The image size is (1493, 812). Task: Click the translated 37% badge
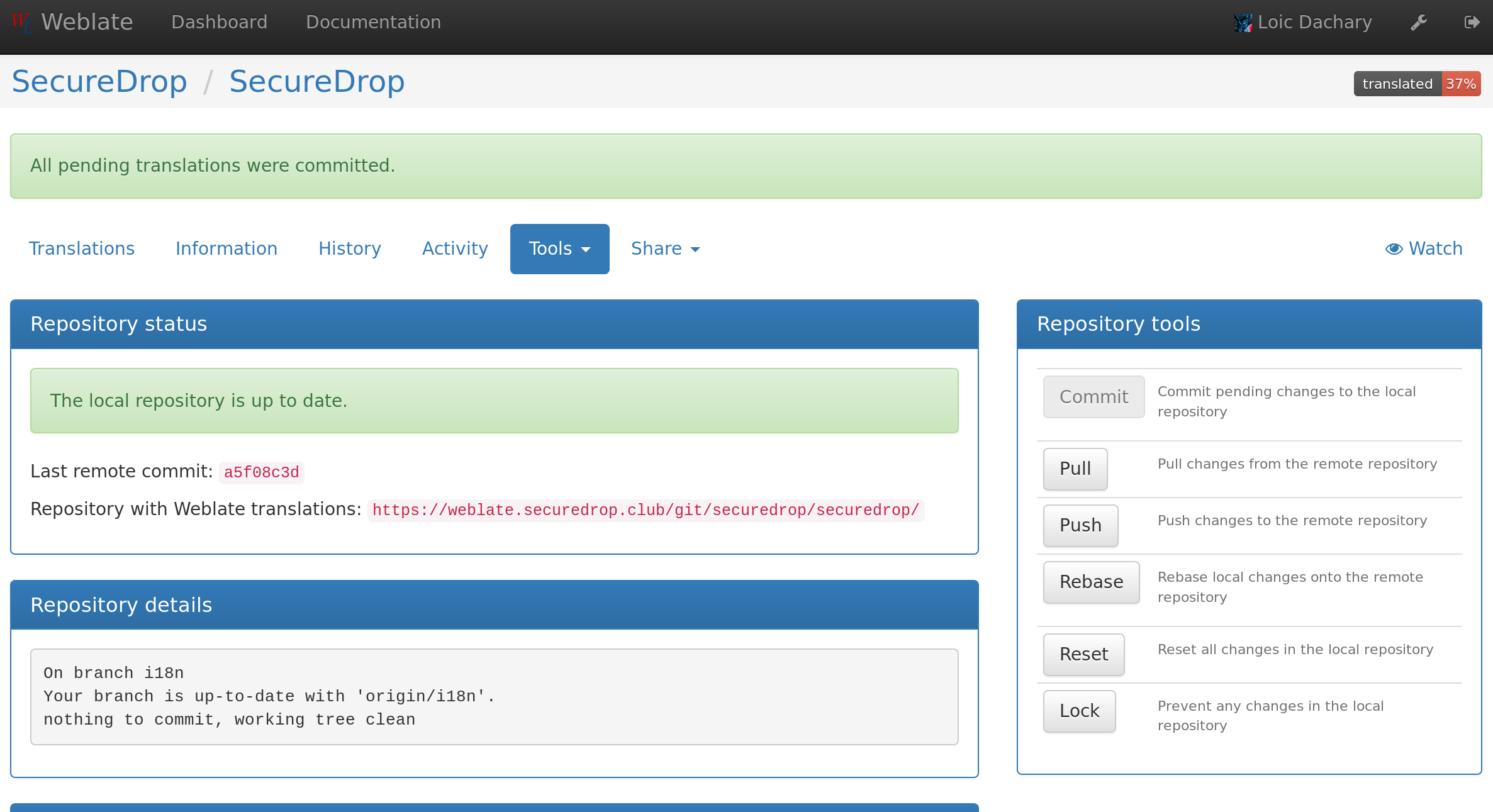point(1417,84)
